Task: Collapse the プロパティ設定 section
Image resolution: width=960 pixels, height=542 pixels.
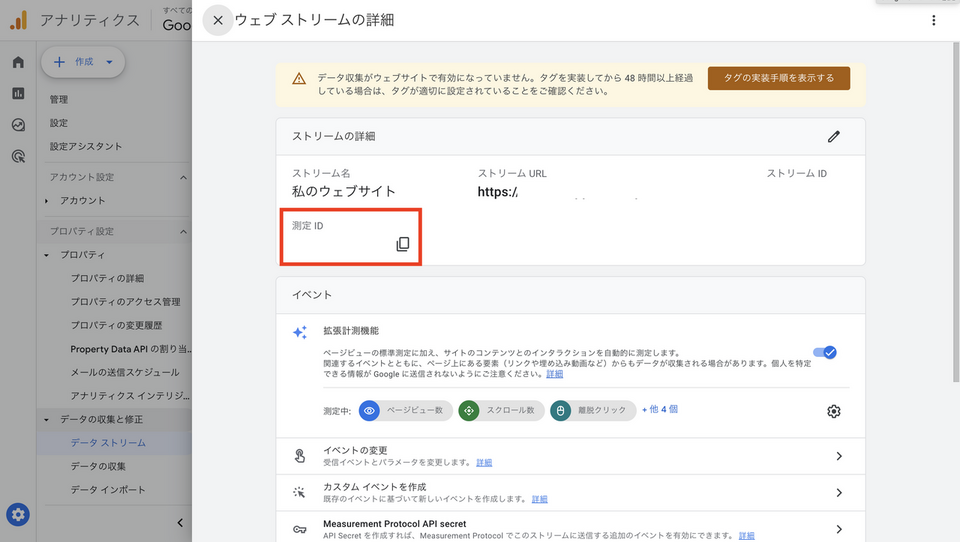Action: coord(184,232)
